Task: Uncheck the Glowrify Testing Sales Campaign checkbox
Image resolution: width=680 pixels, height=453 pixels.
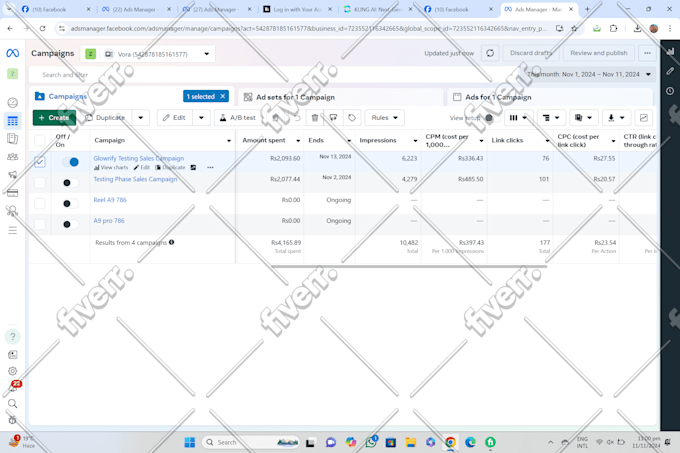Action: [39, 162]
